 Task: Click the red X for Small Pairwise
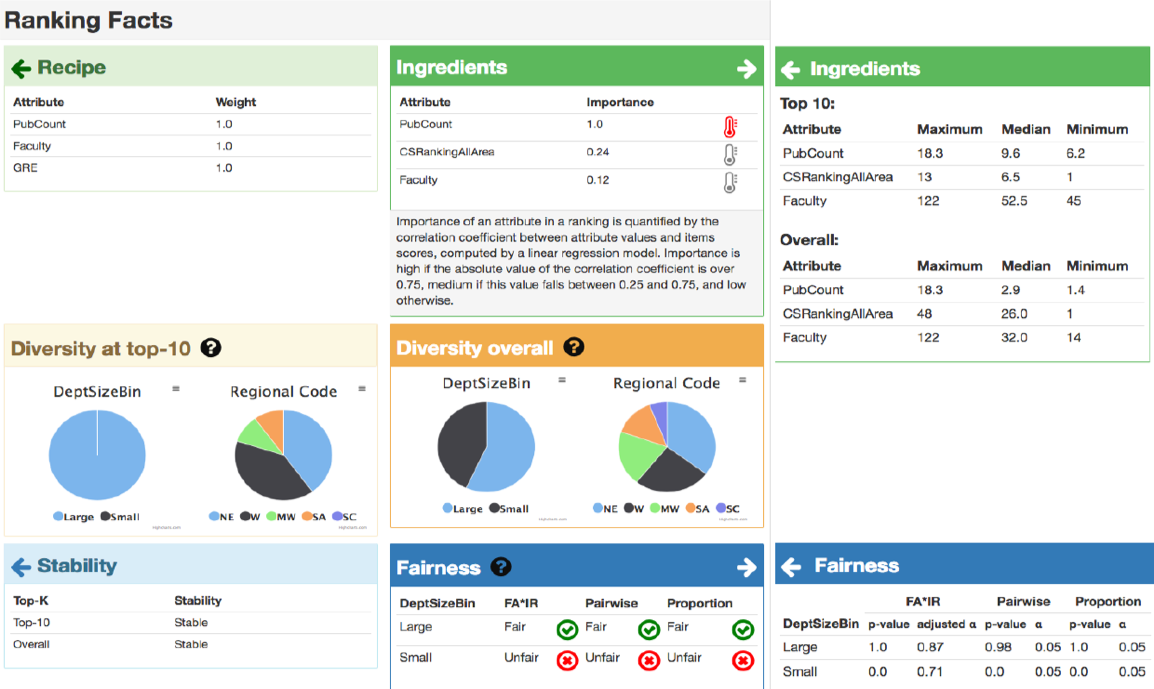pyautogui.click(x=648, y=660)
